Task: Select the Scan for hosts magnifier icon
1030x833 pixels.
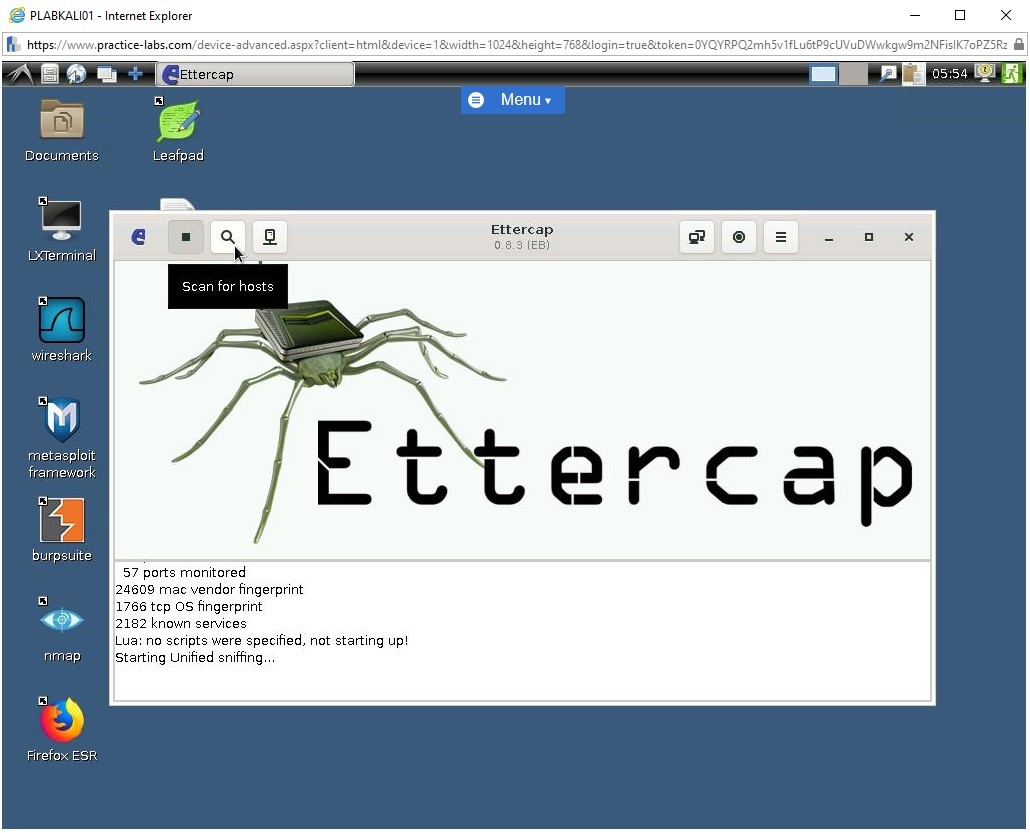Action: click(228, 237)
